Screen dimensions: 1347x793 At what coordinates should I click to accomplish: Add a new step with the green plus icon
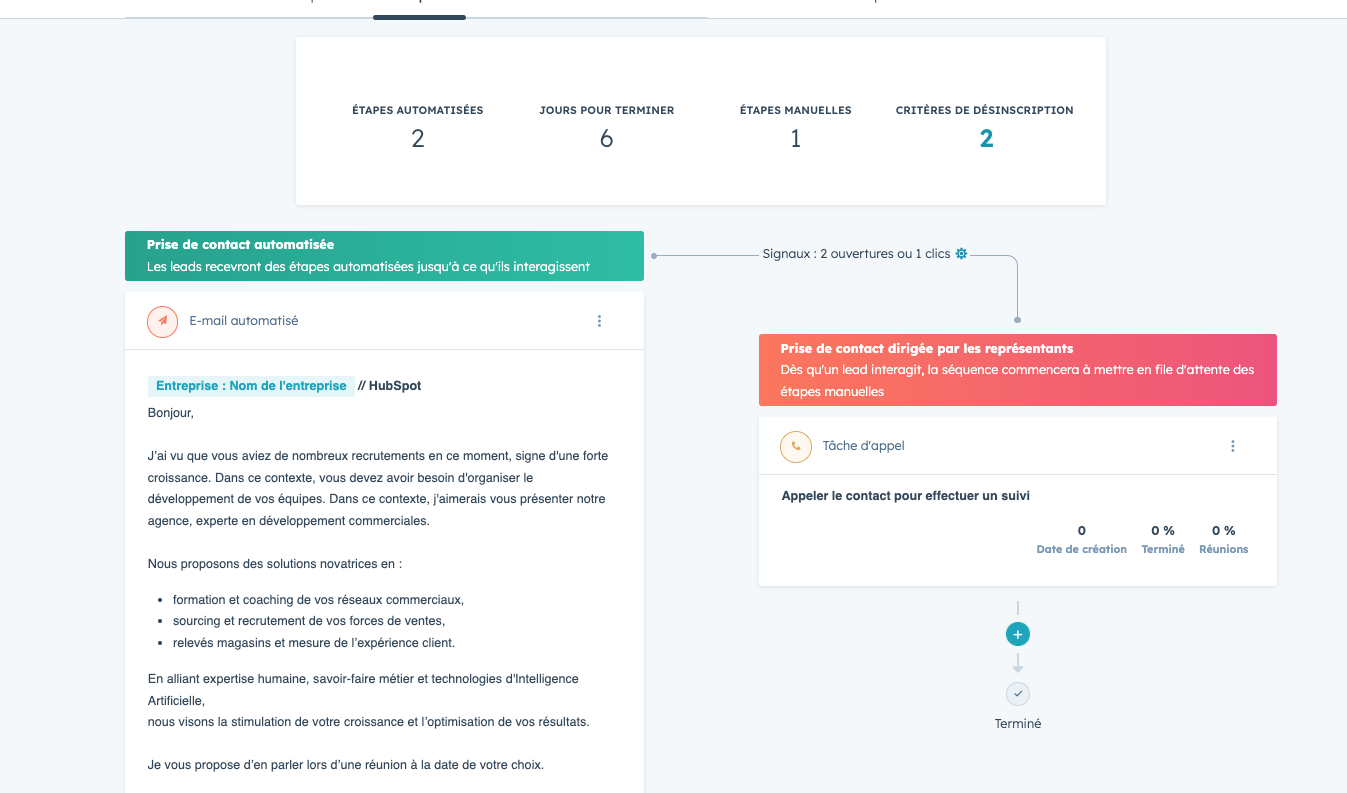1017,633
